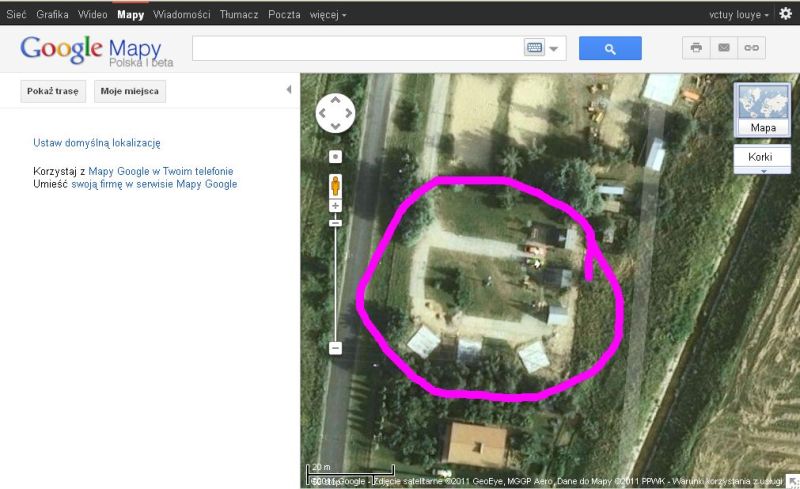Toggle the Korki traffic layer
800x489 pixels.
pyautogui.click(x=762, y=158)
